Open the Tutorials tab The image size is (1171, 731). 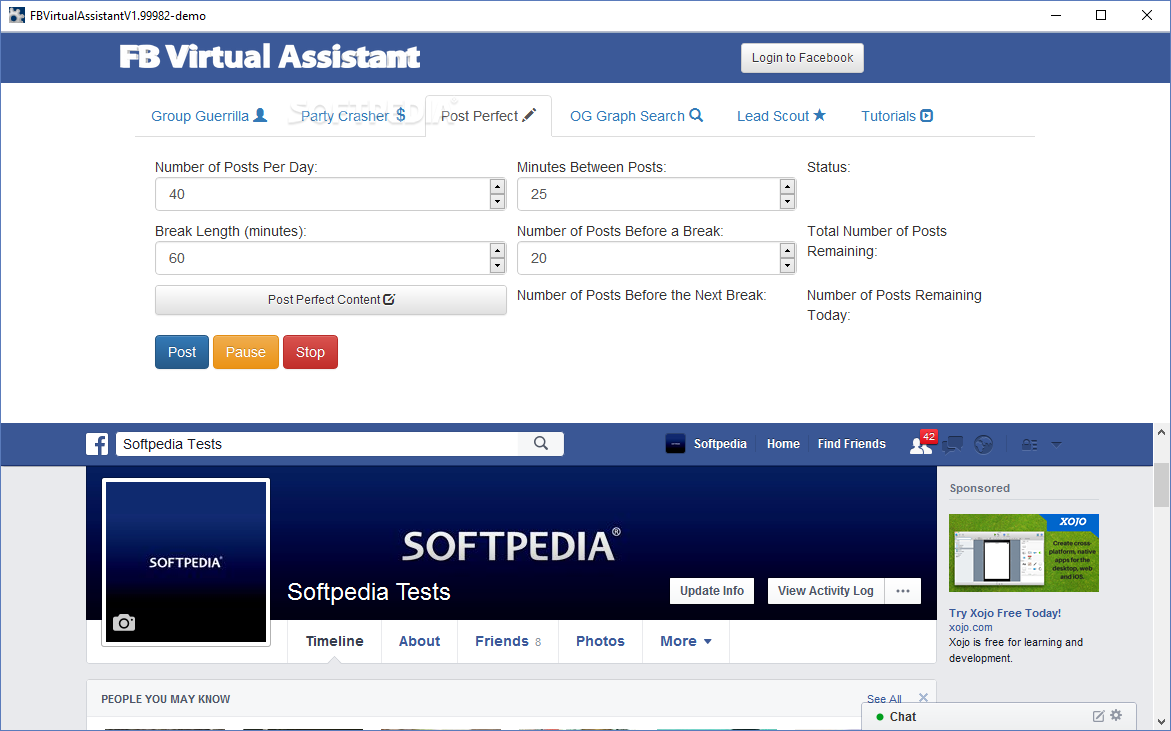(x=897, y=116)
